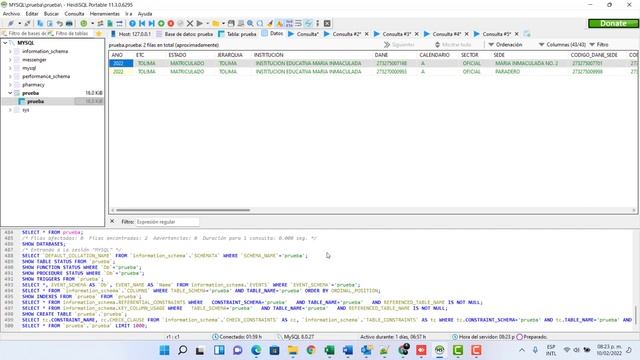Open the Chrome icon in the Windows taskbar
640x360 pixels.
311,350
